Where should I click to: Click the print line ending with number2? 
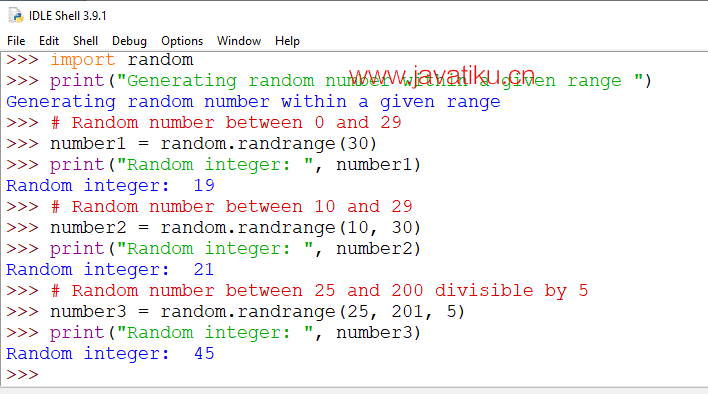[x=213, y=249]
